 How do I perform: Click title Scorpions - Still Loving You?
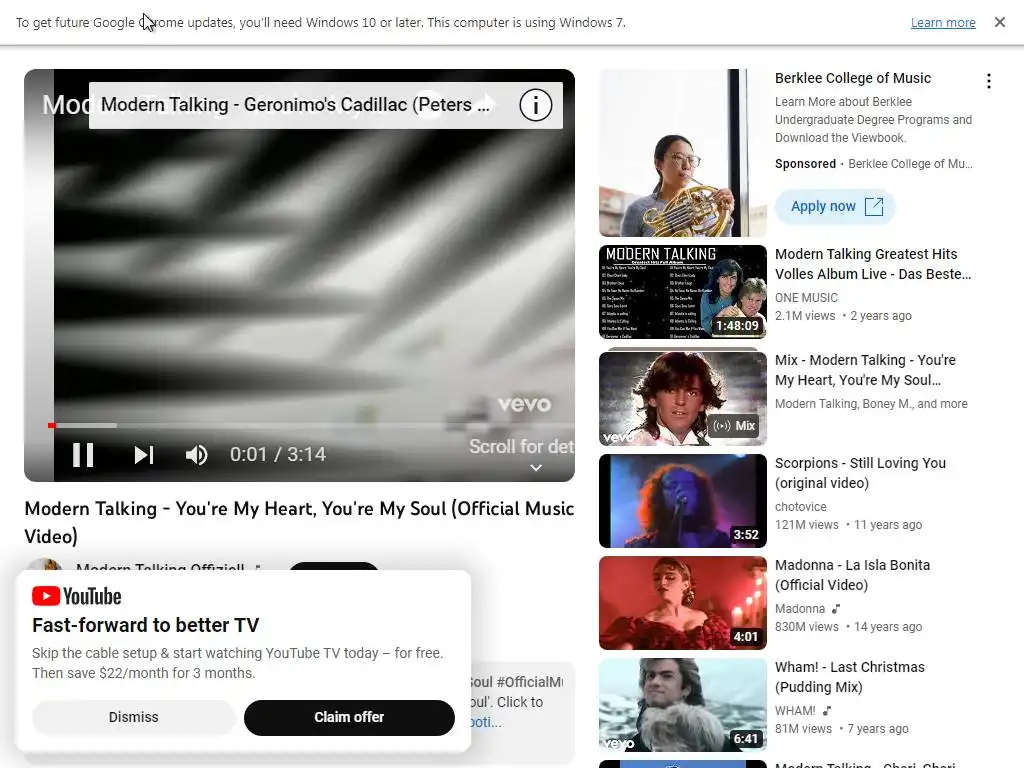860,473
